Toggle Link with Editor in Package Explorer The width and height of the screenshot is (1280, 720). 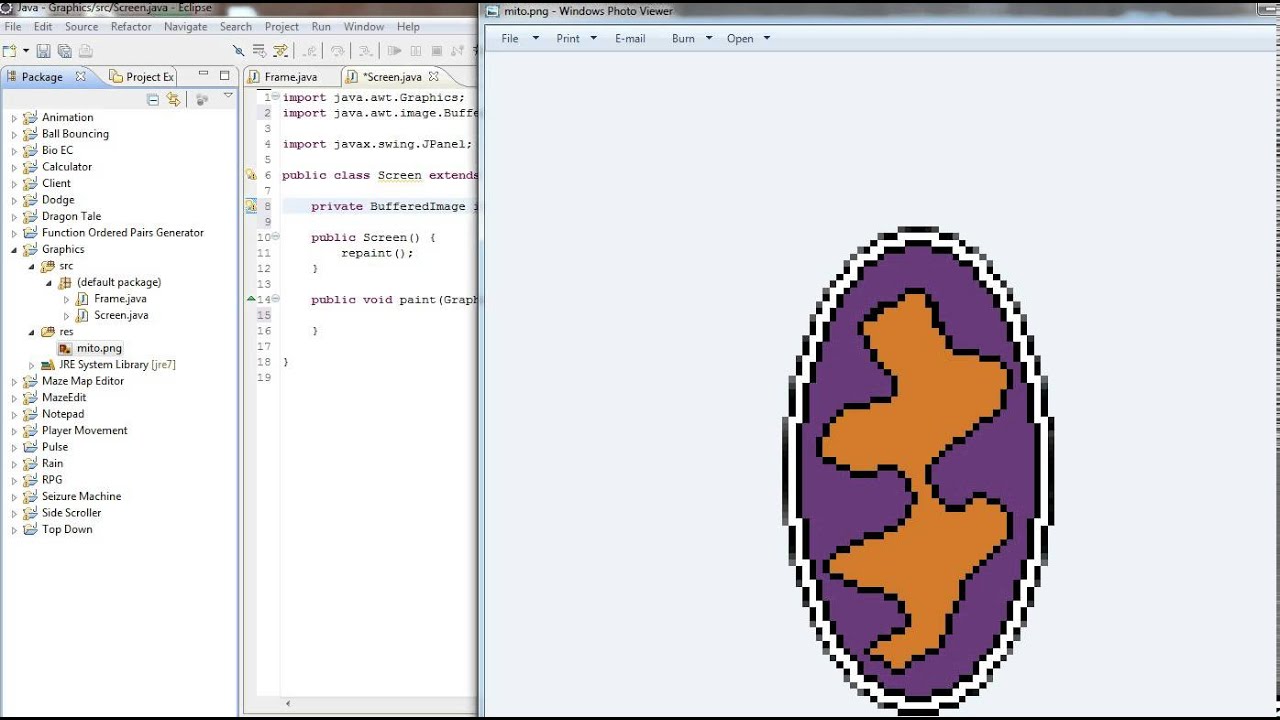click(174, 99)
